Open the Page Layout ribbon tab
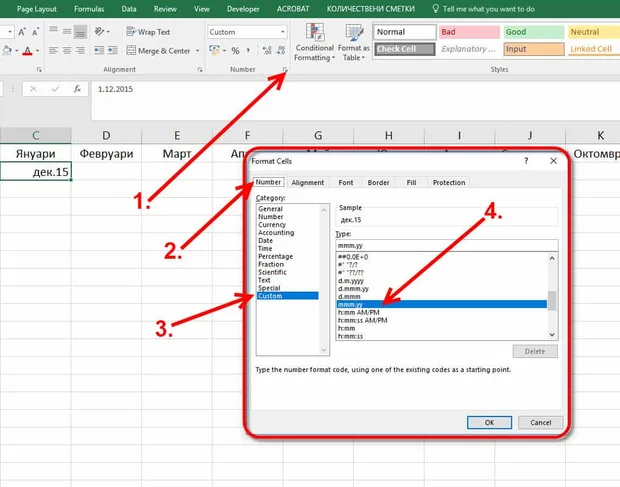This screenshot has height=487, width=620. point(37,9)
